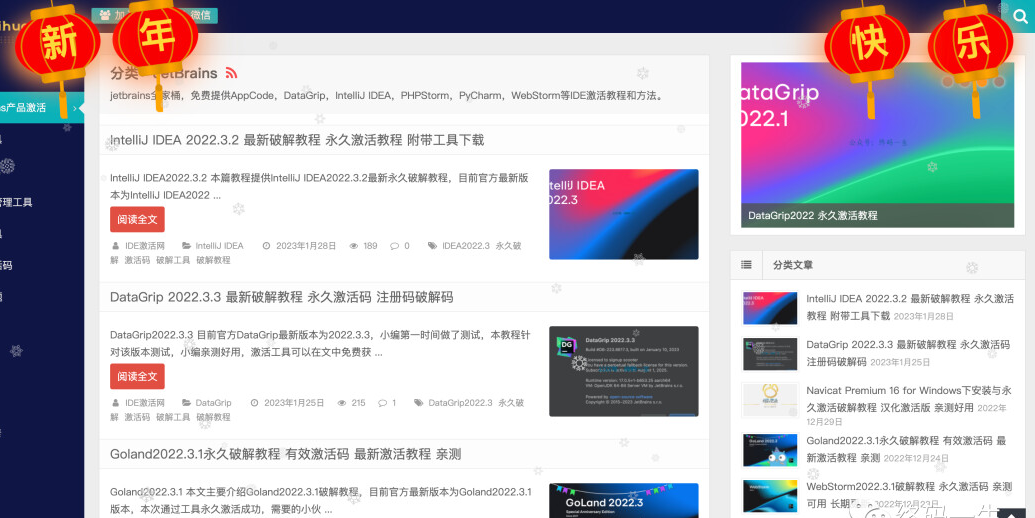This screenshot has height=518, width=1035.
Task: Open the DataGrip 2022.3.3 about-dialog thumbnail
Action: (x=624, y=371)
